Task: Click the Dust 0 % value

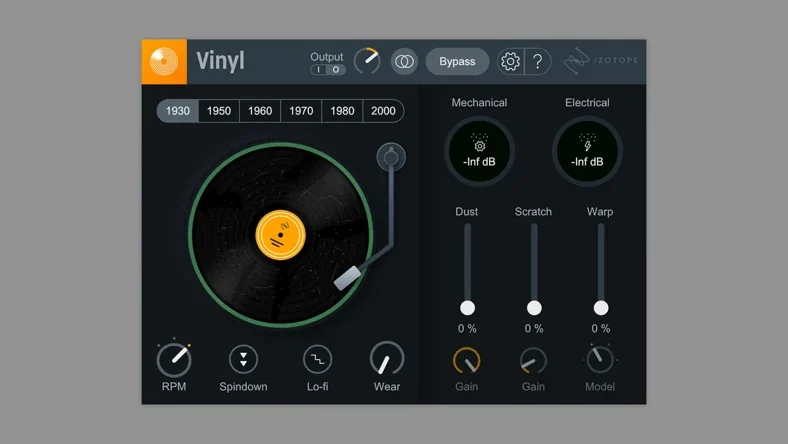Action: [x=467, y=328]
